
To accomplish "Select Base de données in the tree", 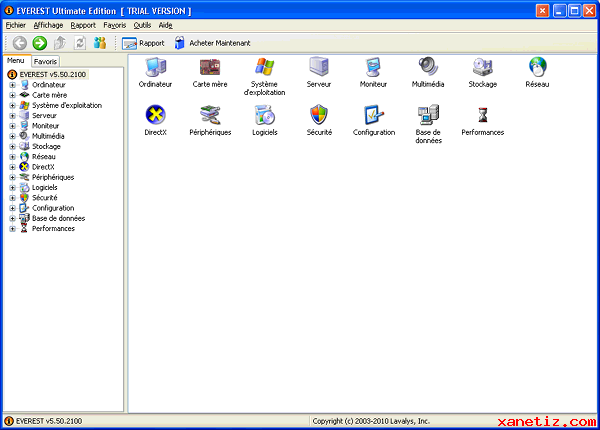I will pyautogui.click(x=58, y=218).
